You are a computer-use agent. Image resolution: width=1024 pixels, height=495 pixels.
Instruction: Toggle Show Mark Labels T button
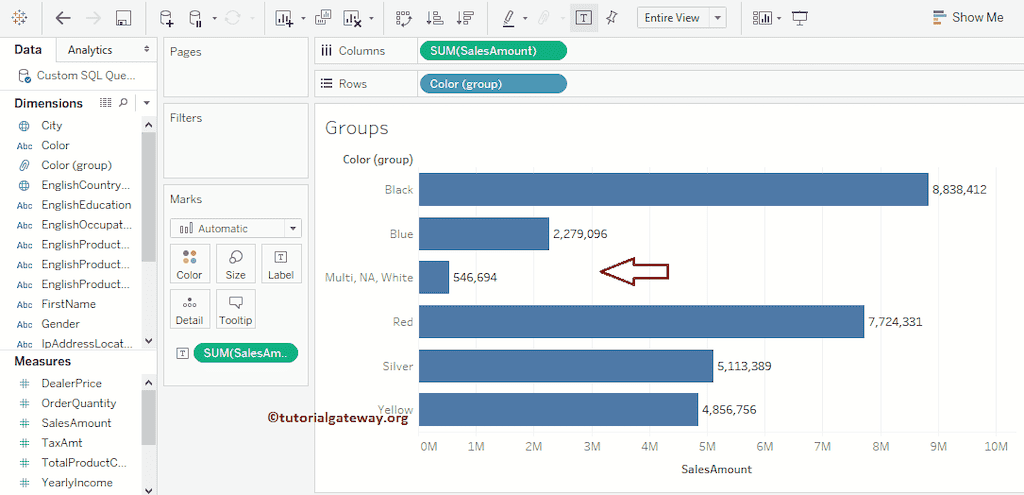584,18
